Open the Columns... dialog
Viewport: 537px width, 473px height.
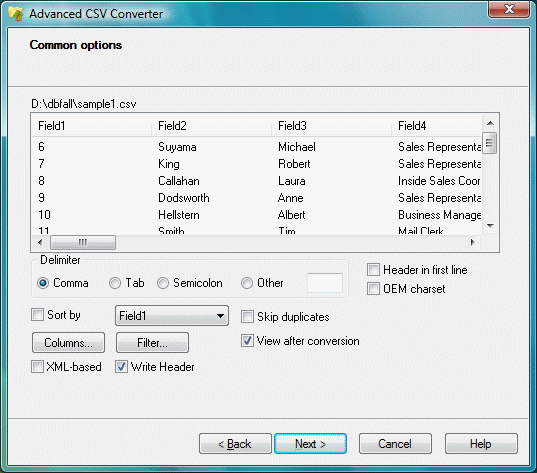click(x=68, y=343)
